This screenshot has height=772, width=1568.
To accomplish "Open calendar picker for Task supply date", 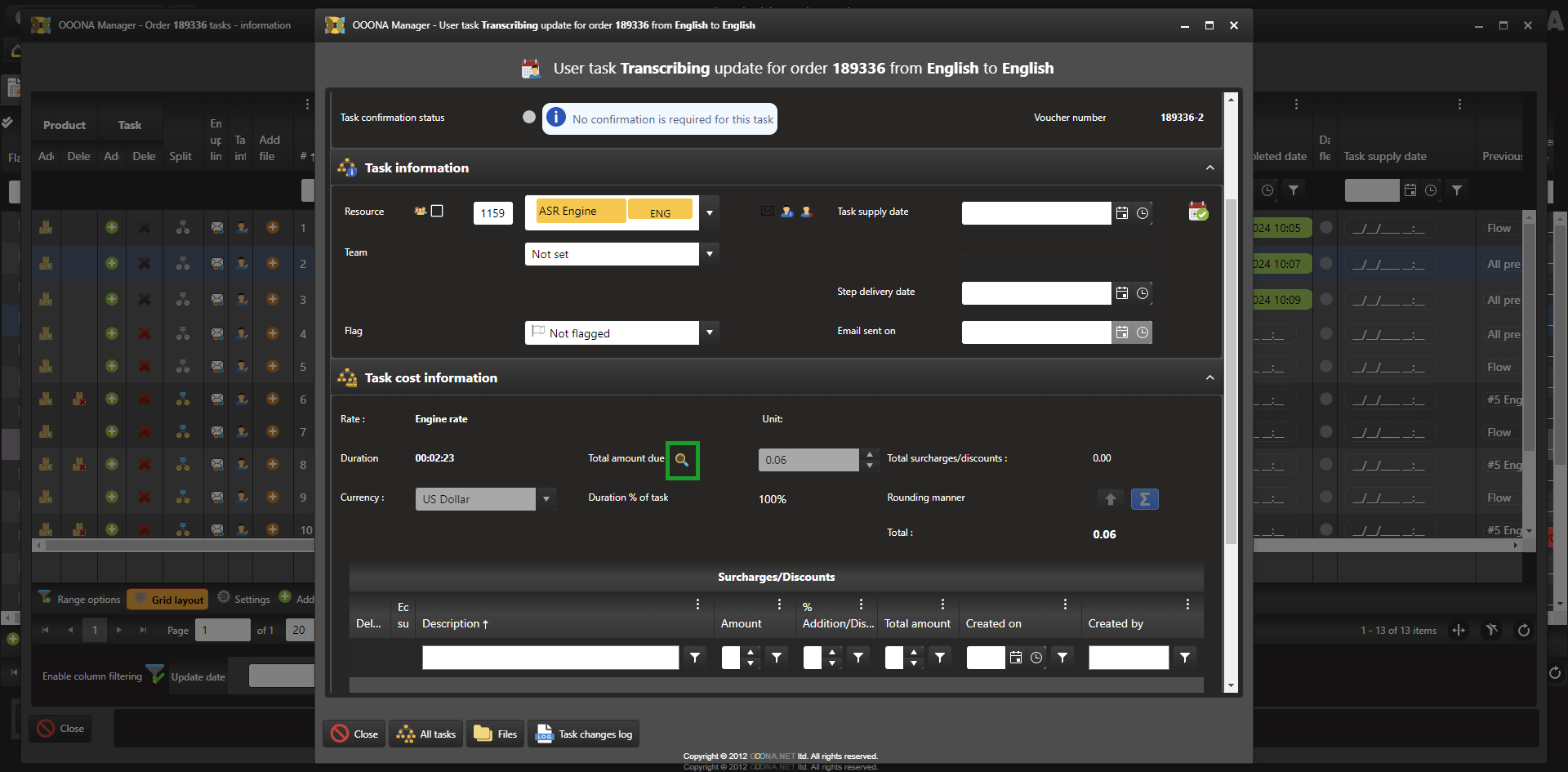I will tap(1122, 213).
